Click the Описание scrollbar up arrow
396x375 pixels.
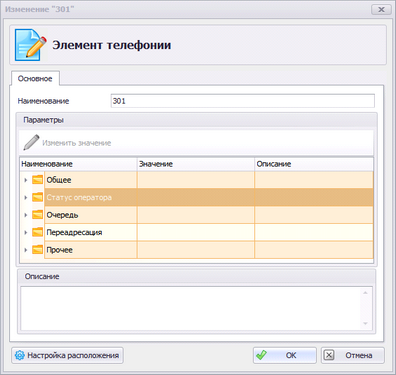point(366,293)
